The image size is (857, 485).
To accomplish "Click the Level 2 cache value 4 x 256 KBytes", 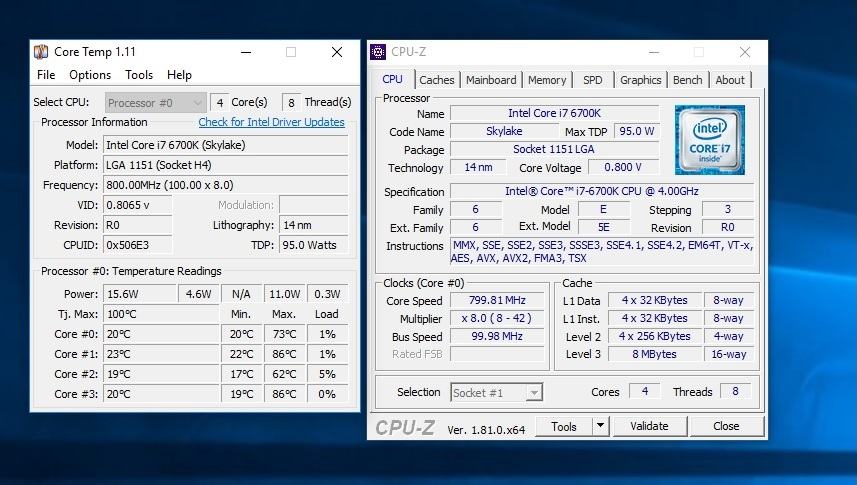I will (654, 336).
